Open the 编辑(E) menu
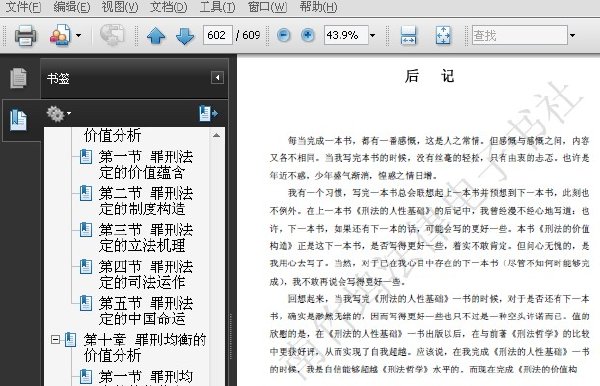The width and height of the screenshot is (600, 386). (72, 7)
